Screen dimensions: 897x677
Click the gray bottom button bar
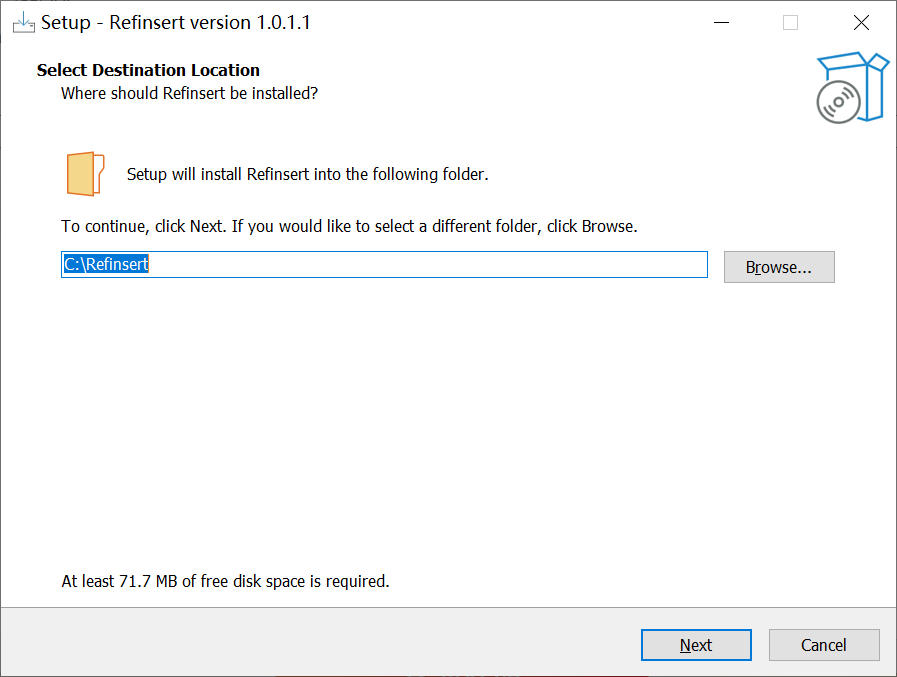coord(320,642)
